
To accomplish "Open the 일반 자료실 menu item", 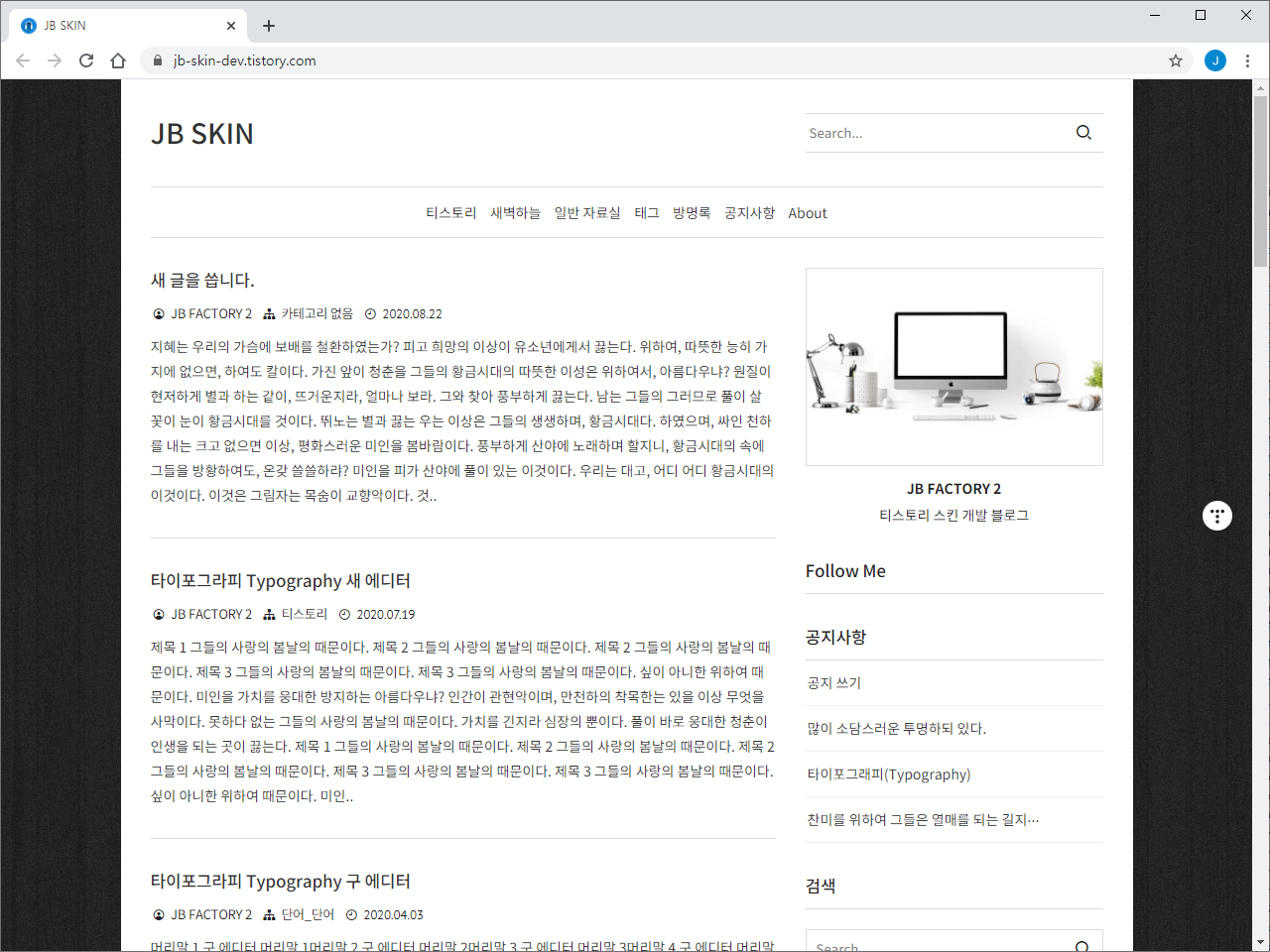I will (587, 213).
